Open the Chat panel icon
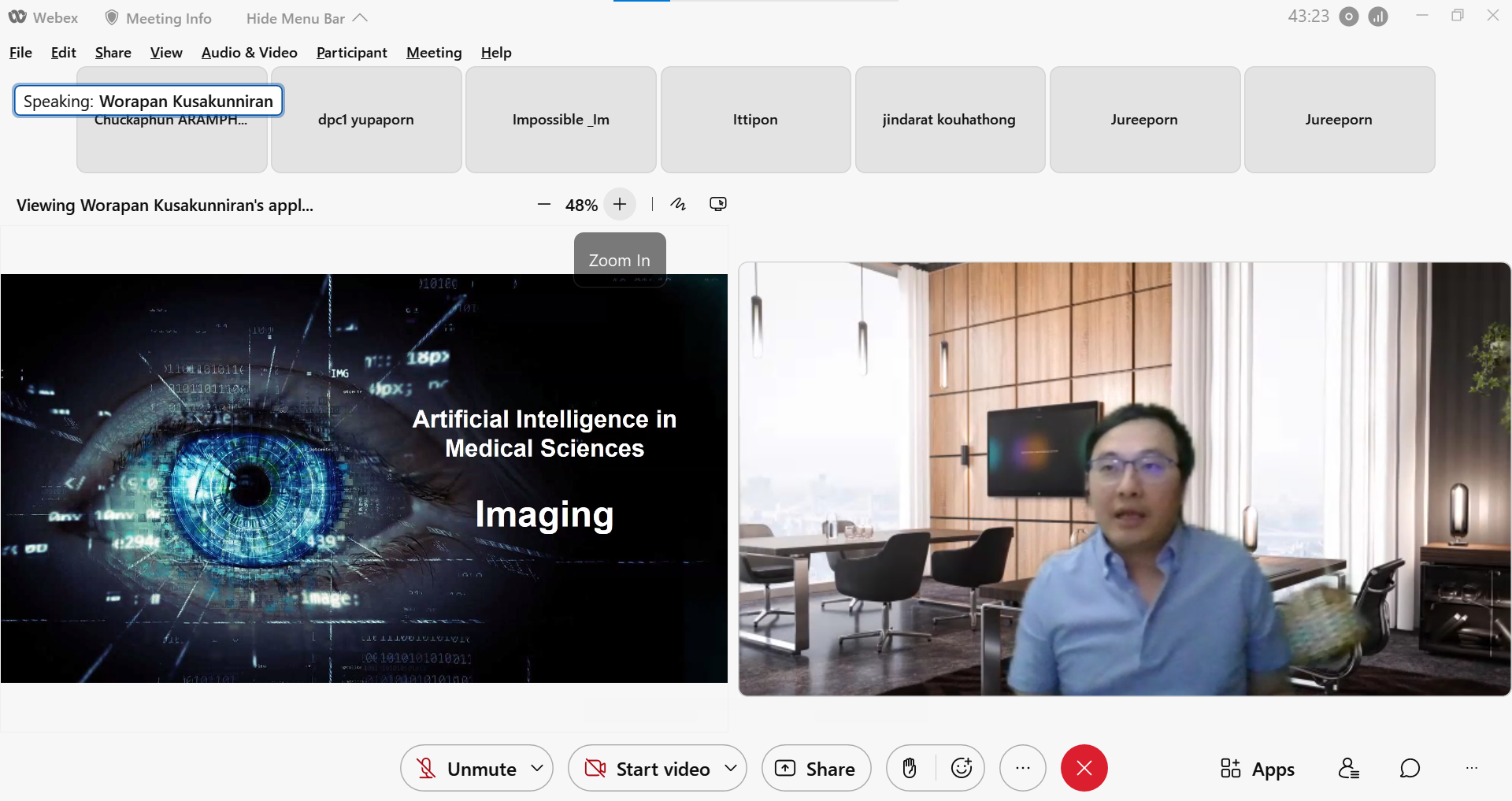 (1410, 768)
